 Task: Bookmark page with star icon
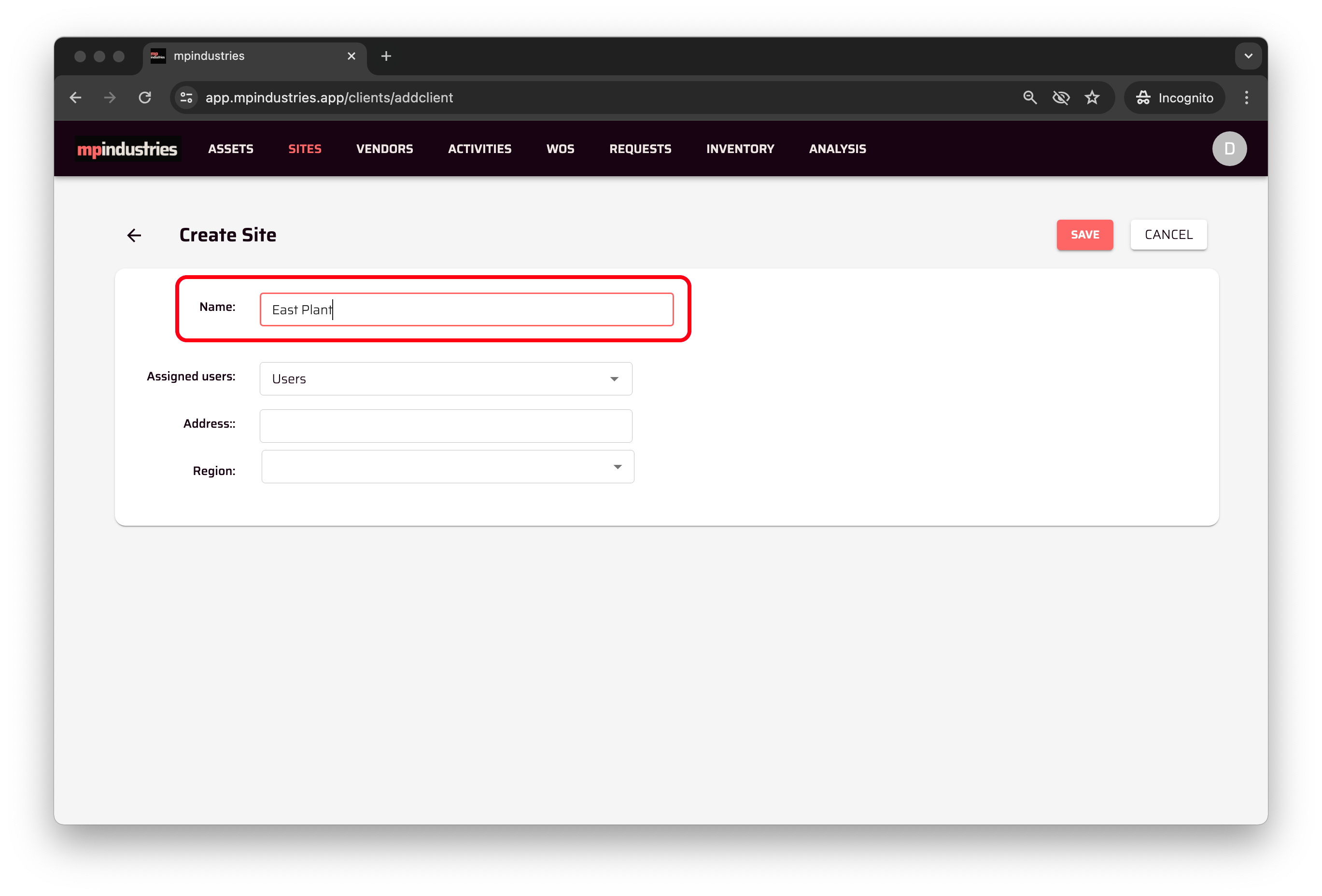tap(1092, 98)
